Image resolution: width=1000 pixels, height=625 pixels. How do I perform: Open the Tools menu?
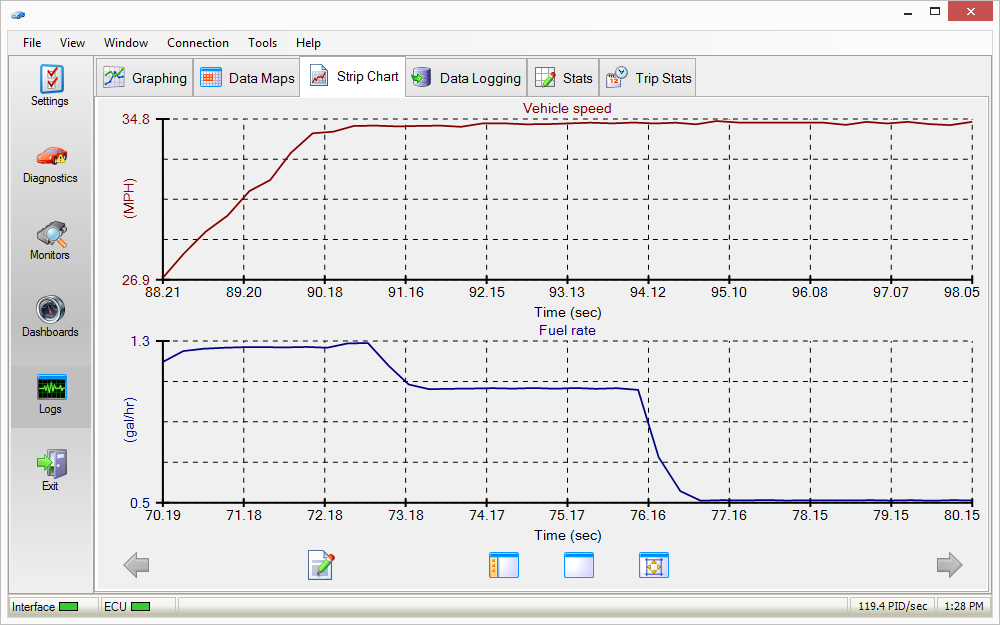tap(263, 43)
